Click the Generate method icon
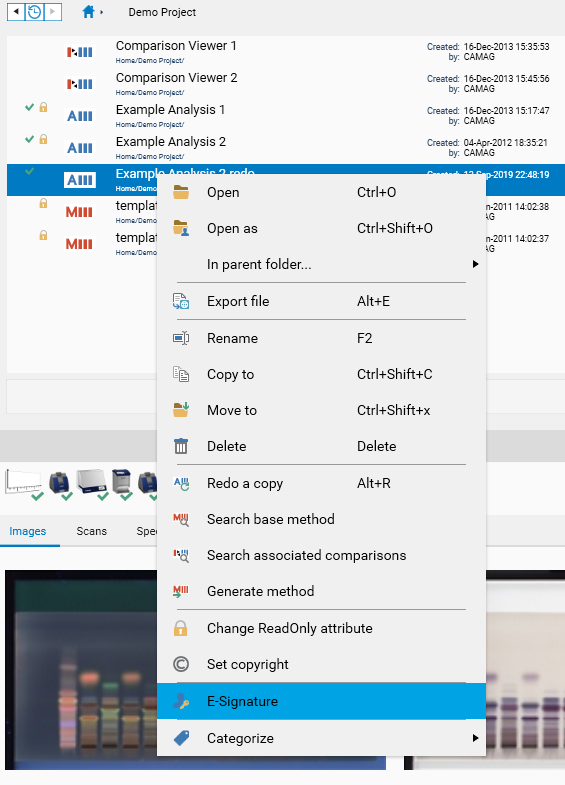This screenshot has width=565, height=785. (181, 591)
